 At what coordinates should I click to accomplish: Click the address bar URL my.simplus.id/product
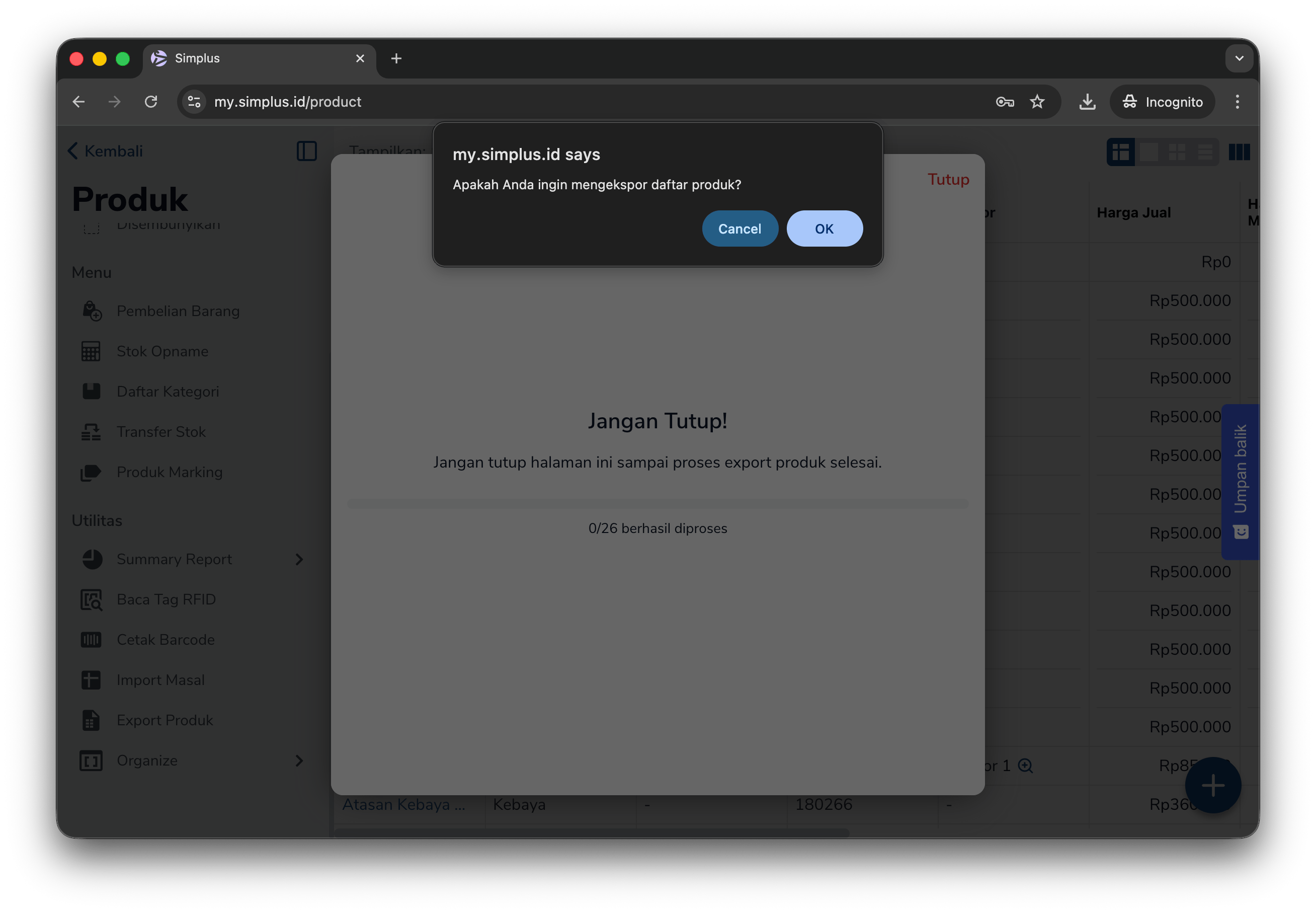(x=288, y=102)
